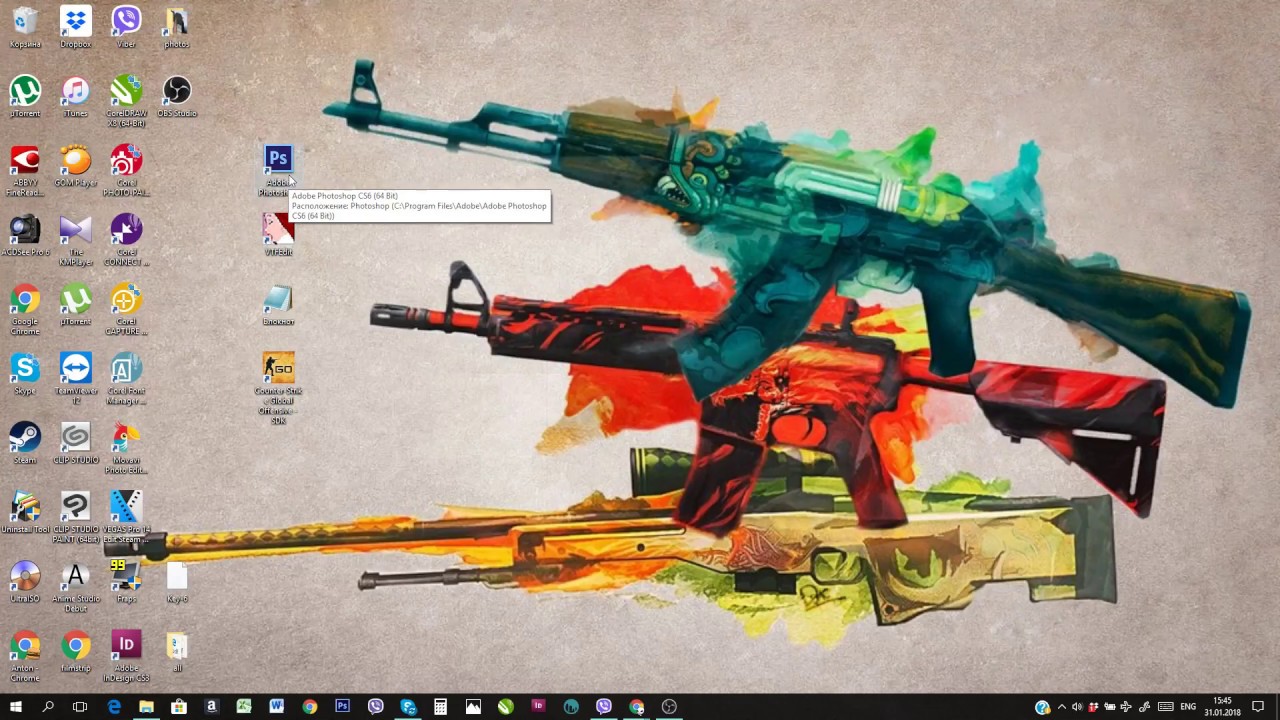Select the CorelDRAW X8 (64-Bit) shortcut
The image size is (1280, 720).
126,101
